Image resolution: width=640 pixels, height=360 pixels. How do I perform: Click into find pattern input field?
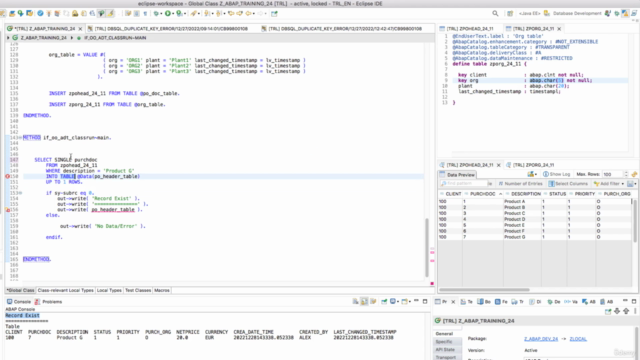point(464,184)
